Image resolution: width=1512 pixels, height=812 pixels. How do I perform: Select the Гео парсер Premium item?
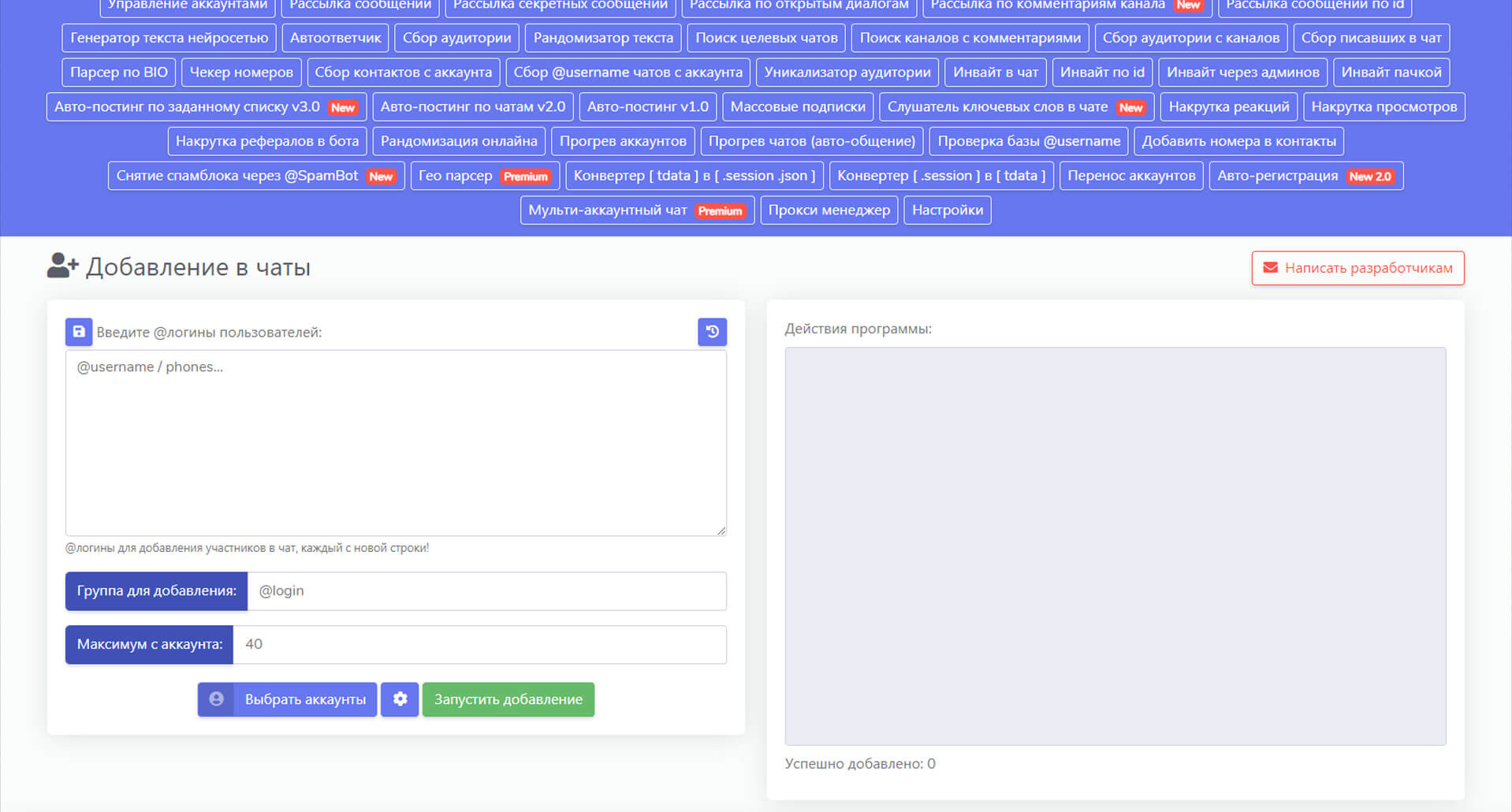[484, 176]
